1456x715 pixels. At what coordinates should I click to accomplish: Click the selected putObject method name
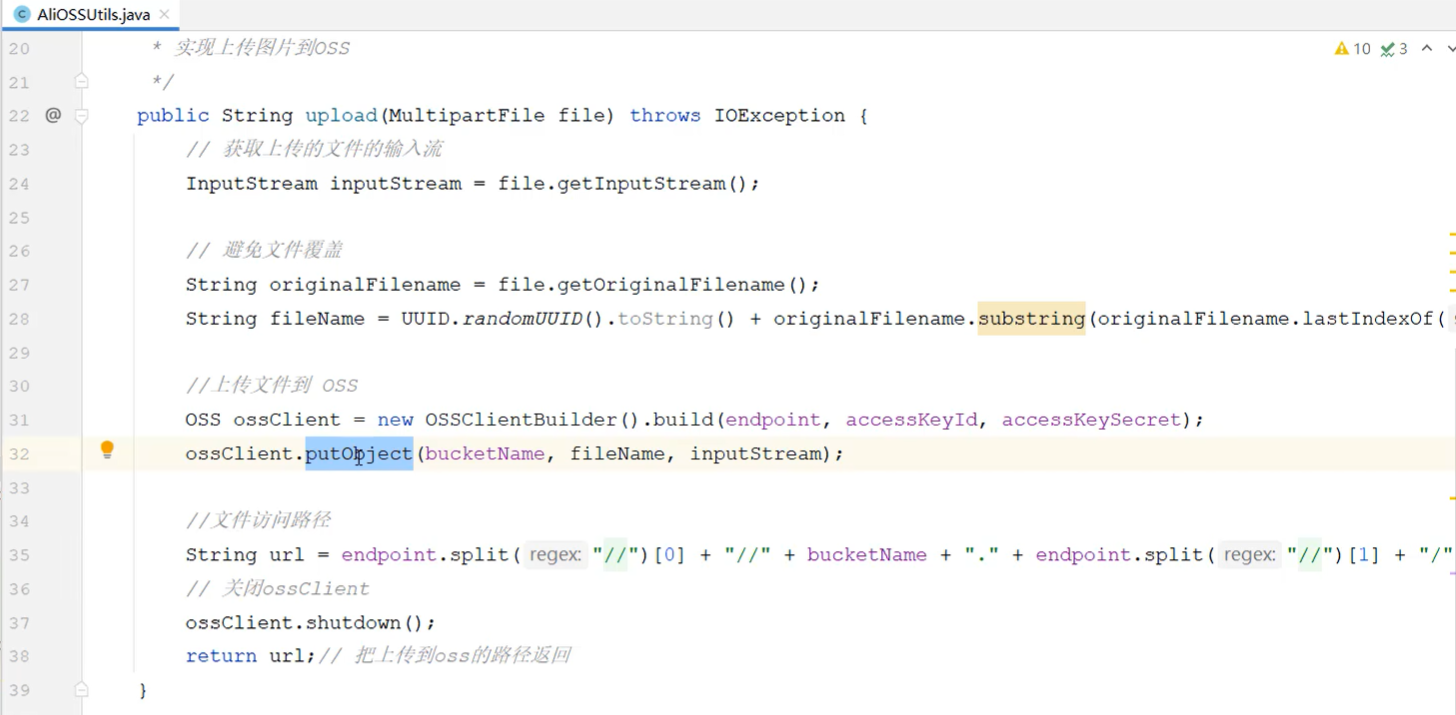[358, 454]
